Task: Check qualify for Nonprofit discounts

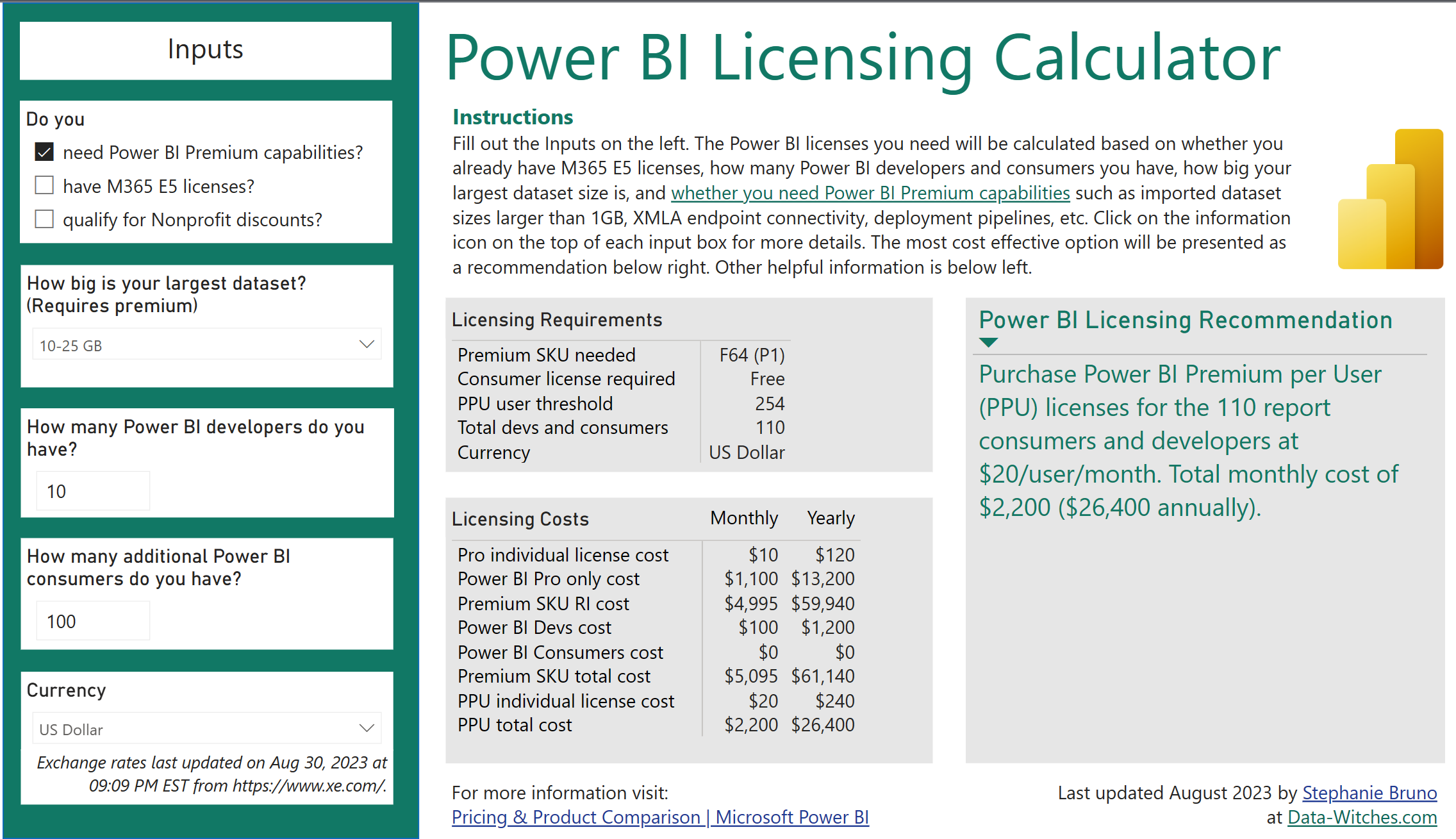Action: click(44, 219)
